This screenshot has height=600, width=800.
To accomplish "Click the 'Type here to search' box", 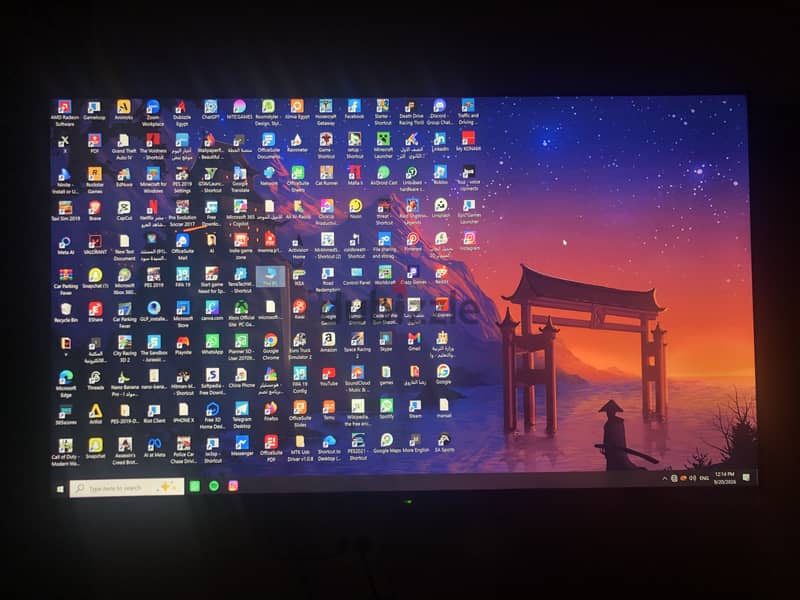I will click(127, 487).
